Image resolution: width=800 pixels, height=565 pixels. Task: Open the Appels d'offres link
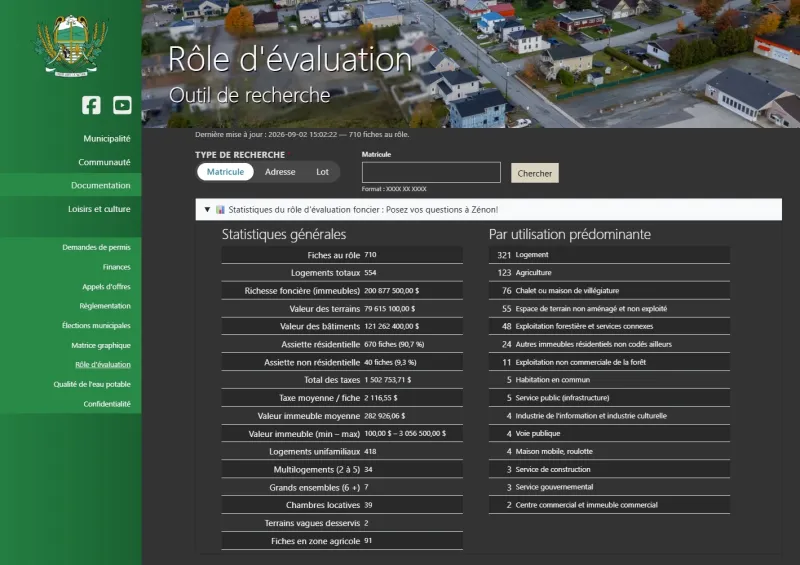point(106,286)
